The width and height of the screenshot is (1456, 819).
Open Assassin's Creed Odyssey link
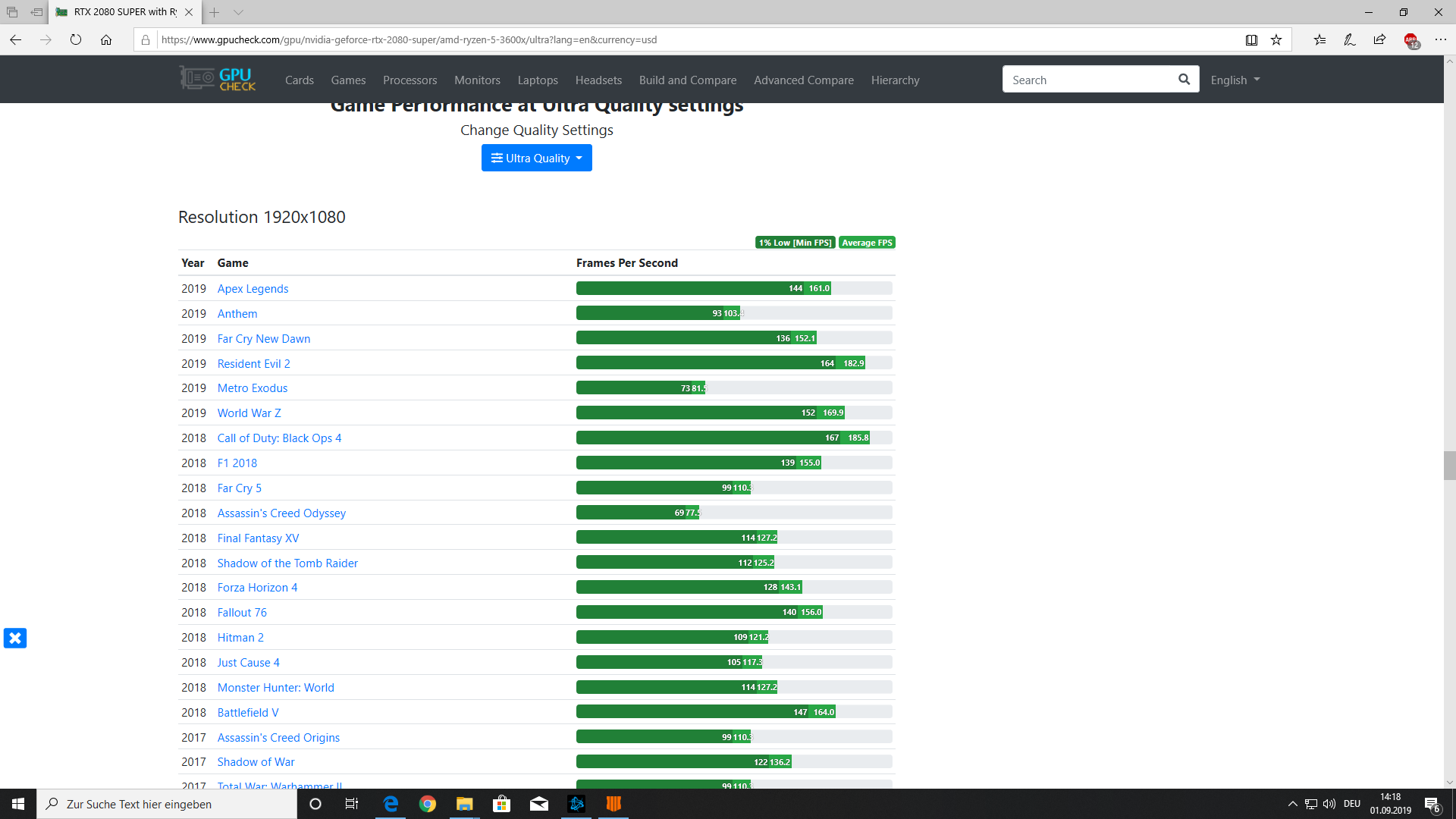pyautogui.click(x=281, y=513)
